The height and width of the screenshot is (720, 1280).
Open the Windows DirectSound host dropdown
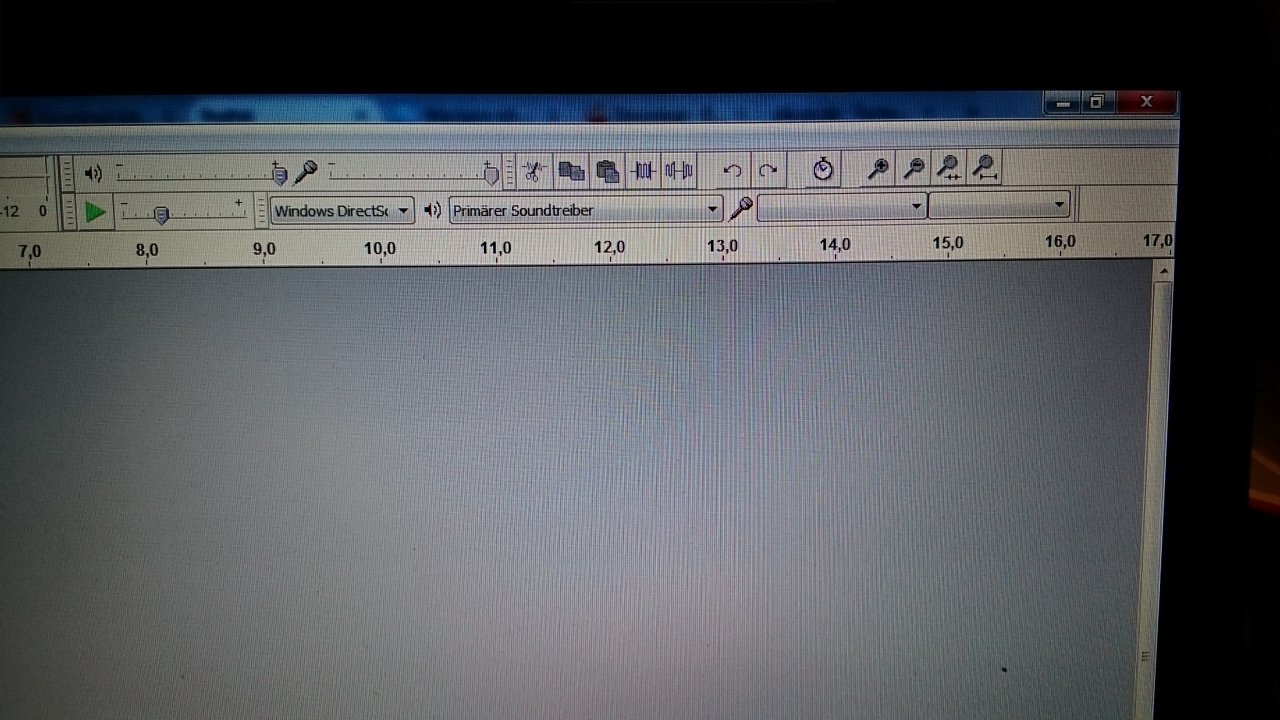click(x=342, y=211)
